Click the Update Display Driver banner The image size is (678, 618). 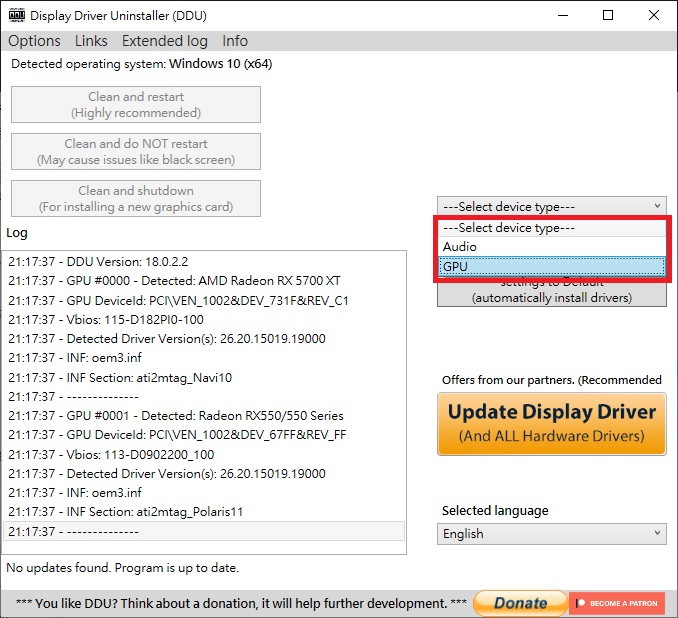(552, 424)
